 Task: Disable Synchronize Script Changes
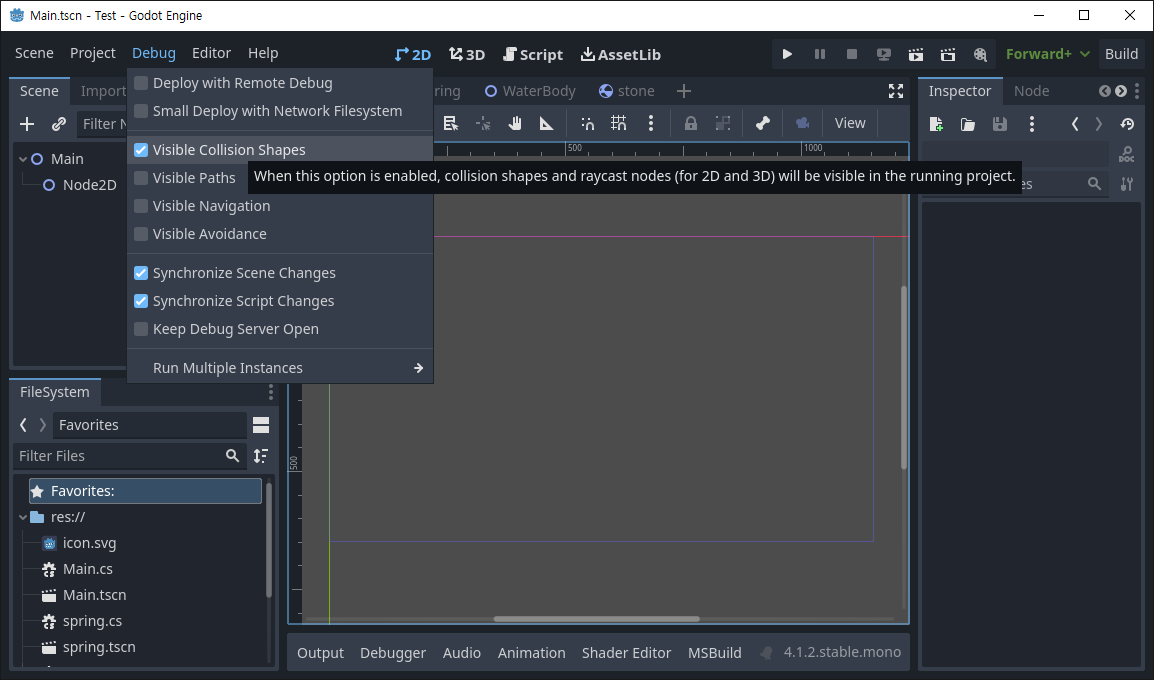pyautogui.click(x=280, y=301)
